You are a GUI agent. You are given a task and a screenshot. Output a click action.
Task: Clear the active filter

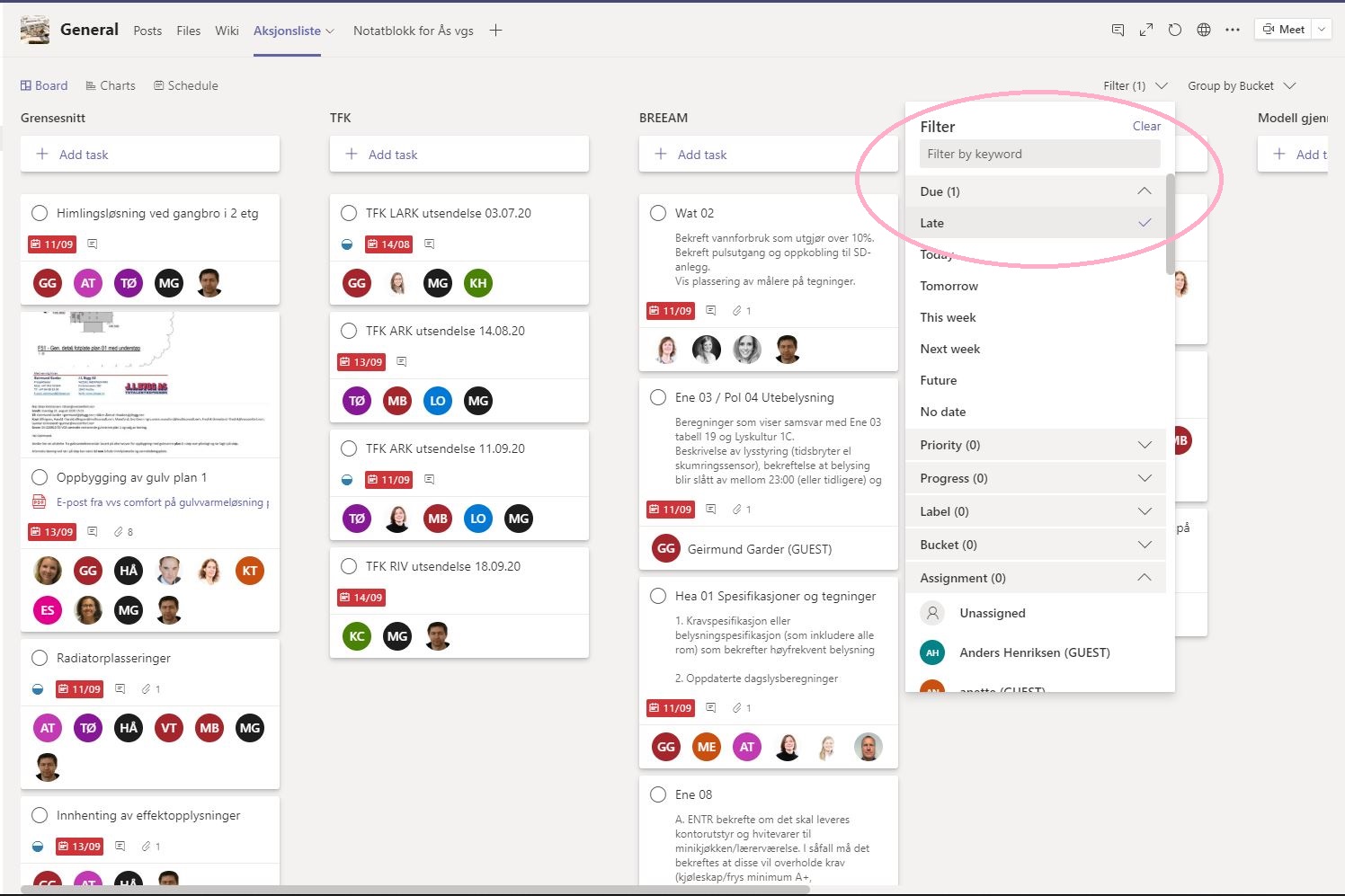pyautogui.click(x=1146, y=126)
